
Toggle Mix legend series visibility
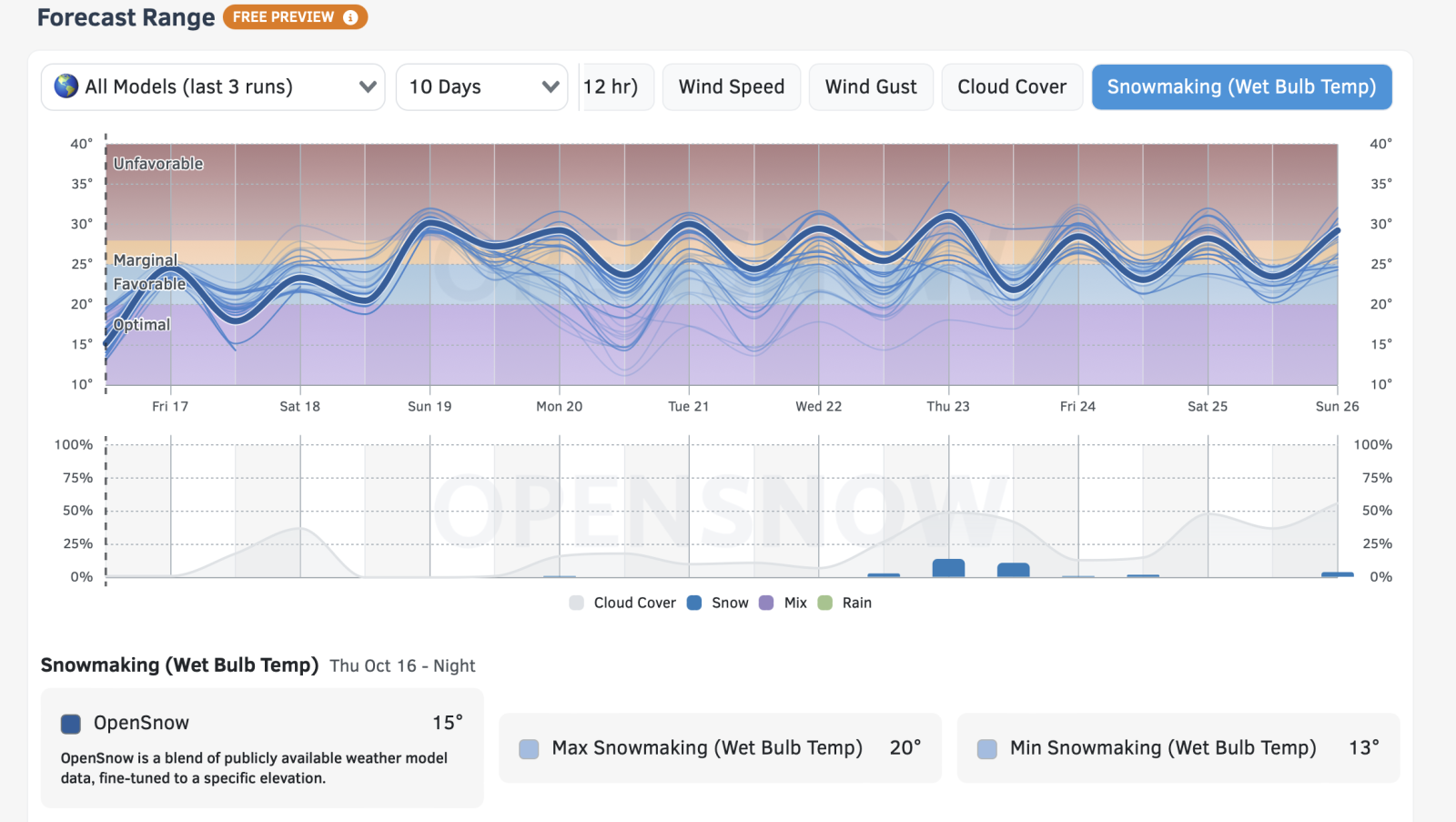tap(784, 603)
